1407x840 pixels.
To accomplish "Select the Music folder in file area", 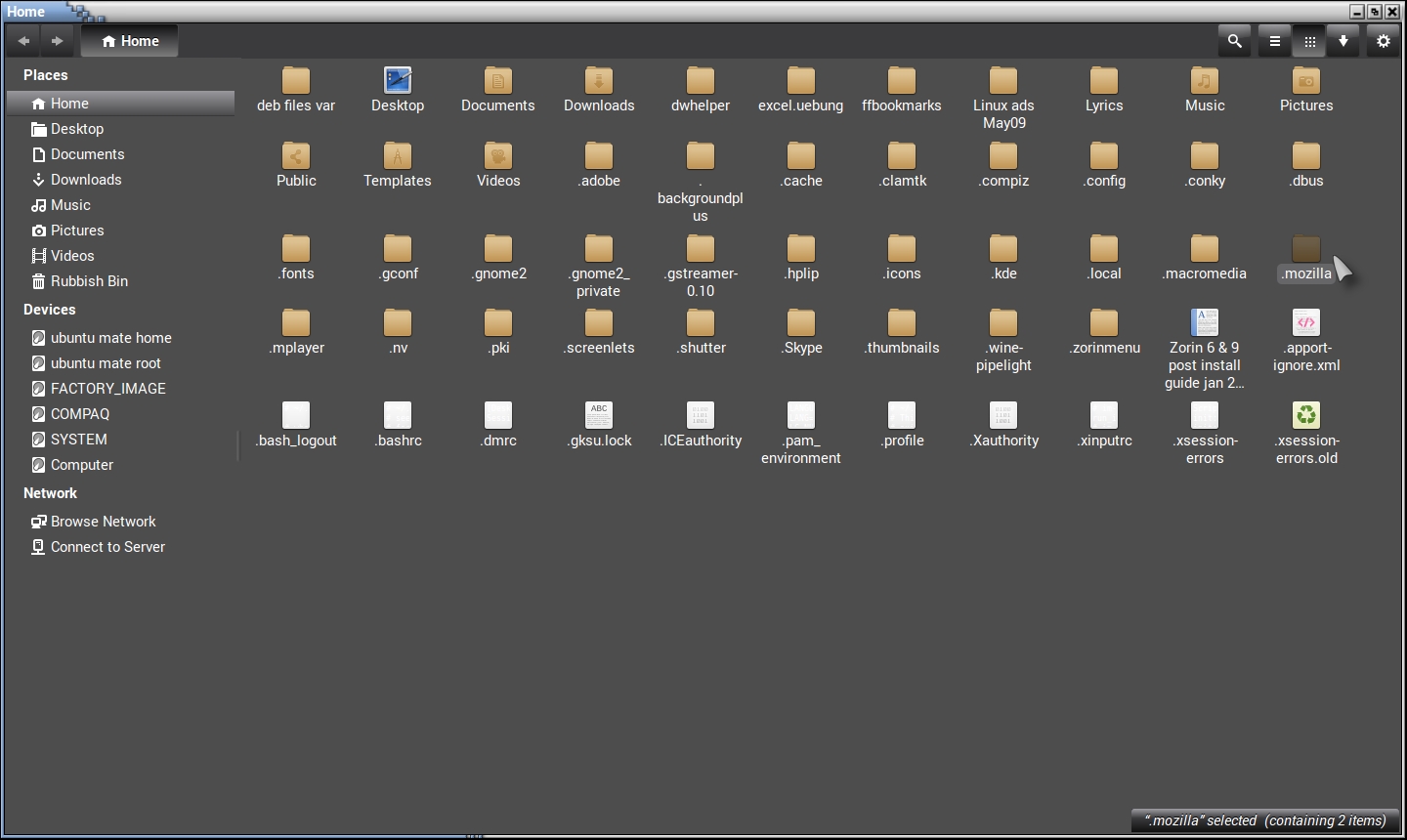I will point(1205,81).
